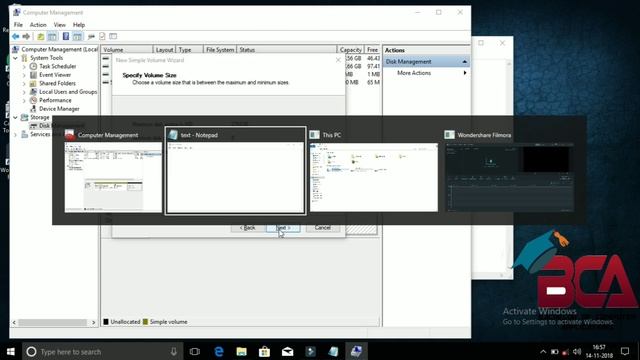Open Microsoft Edge from taskbar
640x360 pixels.
(x=219, y=351)
